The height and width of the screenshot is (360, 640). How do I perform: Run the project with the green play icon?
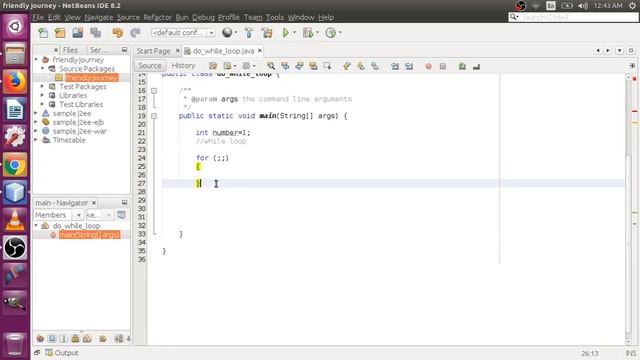coord(286,33)
